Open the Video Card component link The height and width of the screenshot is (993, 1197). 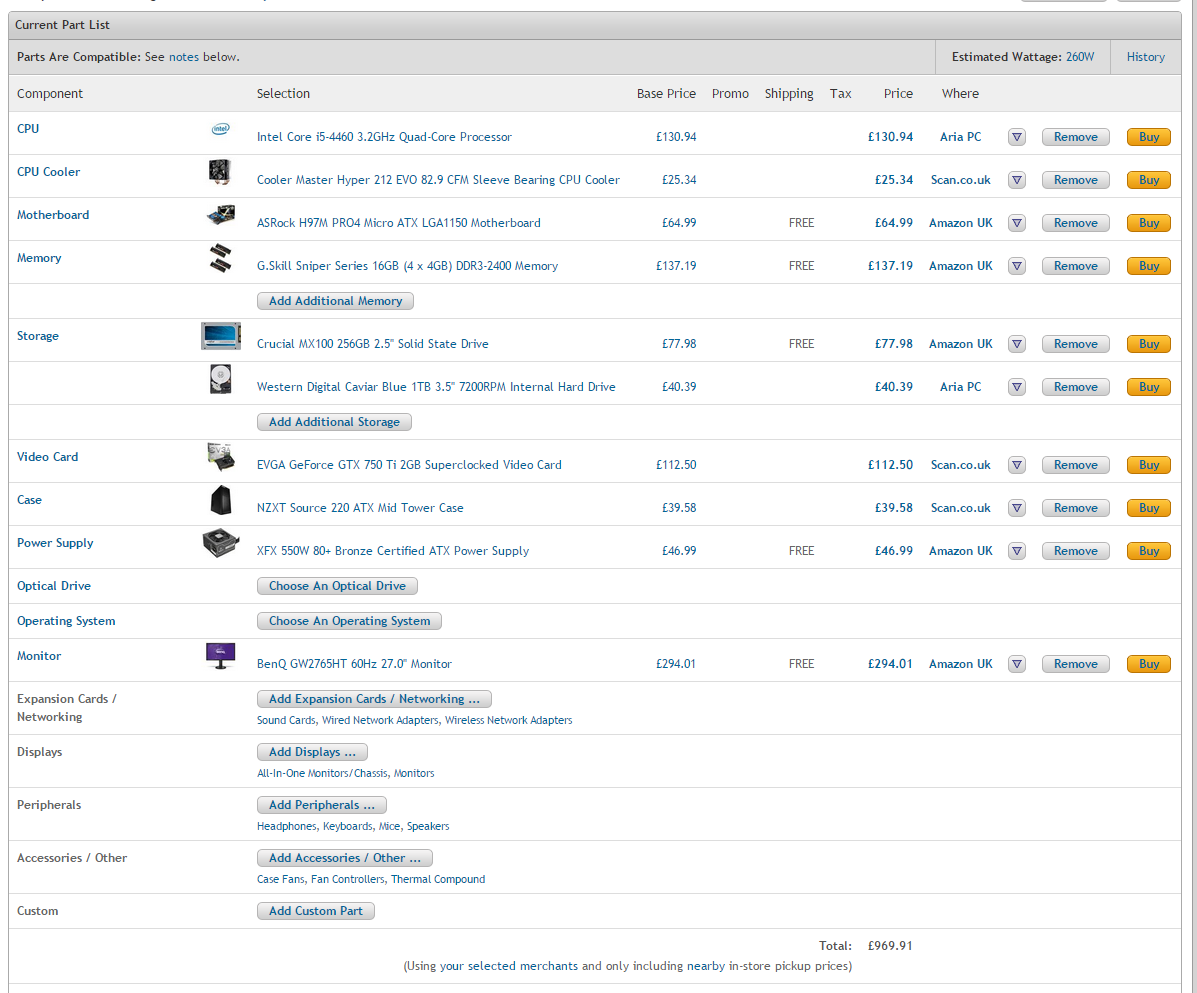(47, 457)
